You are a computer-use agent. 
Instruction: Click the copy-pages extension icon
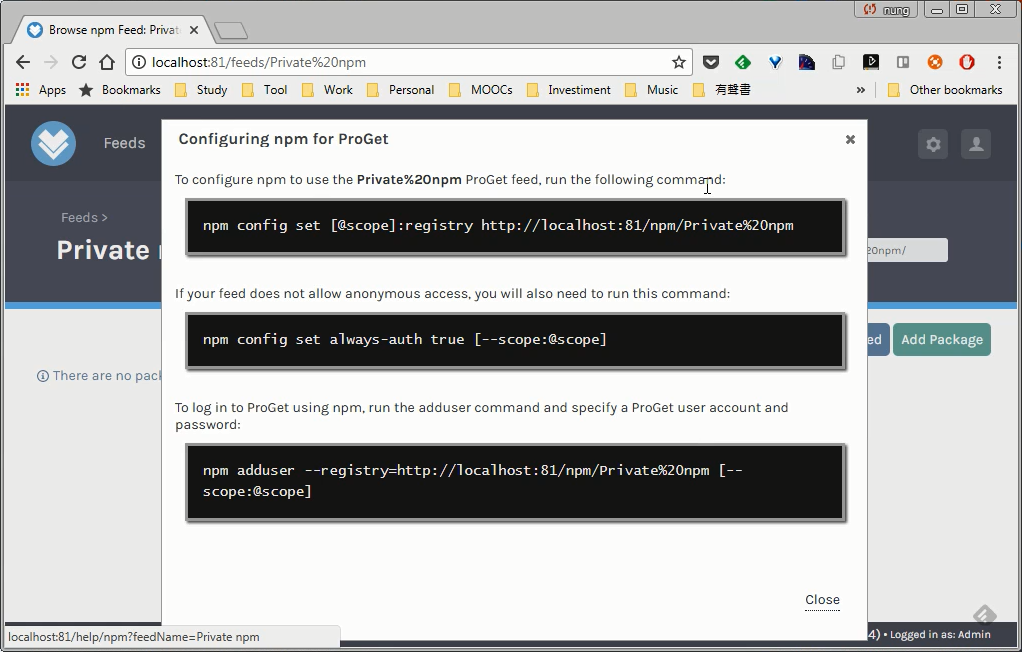pos(839,62)
